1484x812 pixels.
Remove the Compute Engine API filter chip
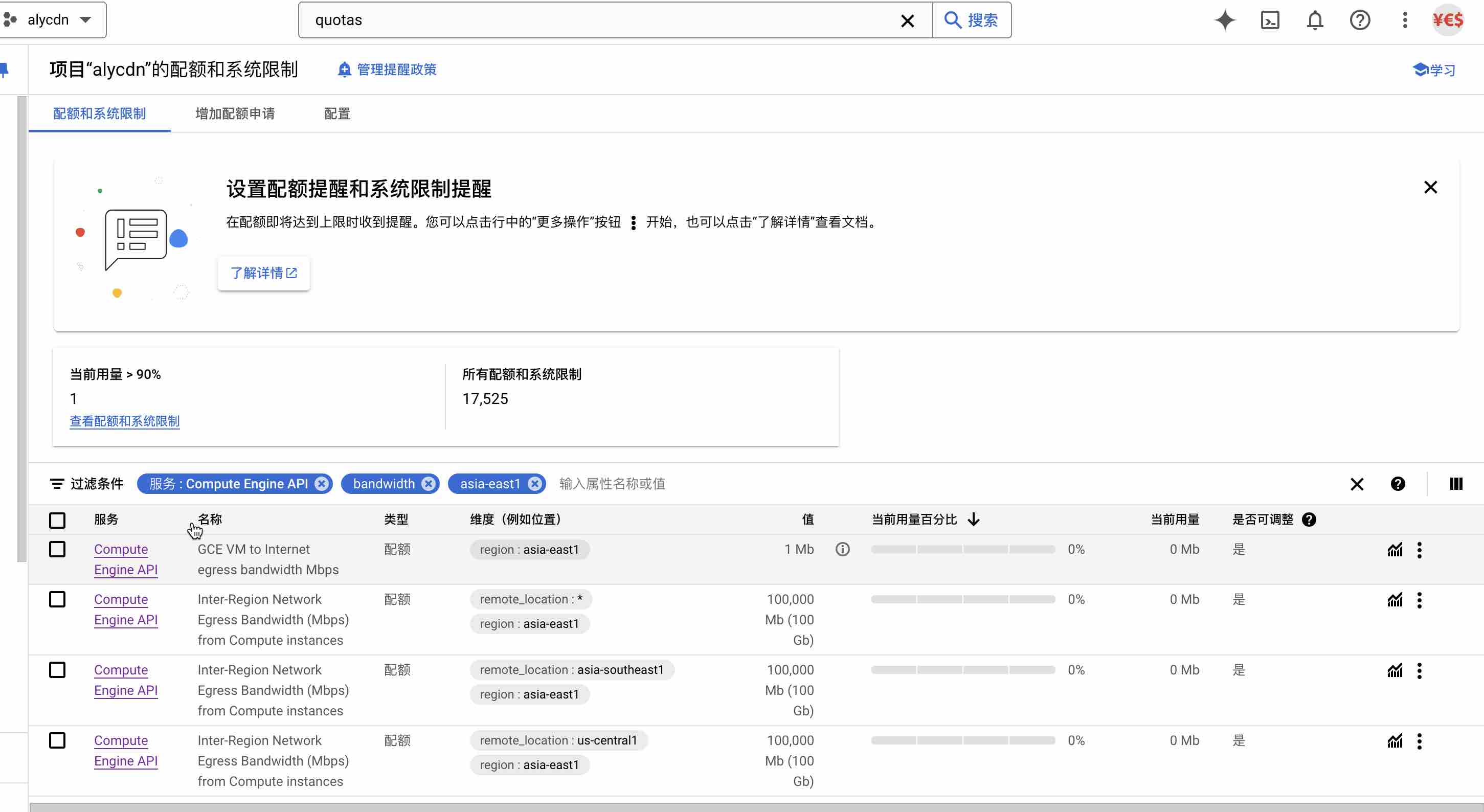pos(322,484)
